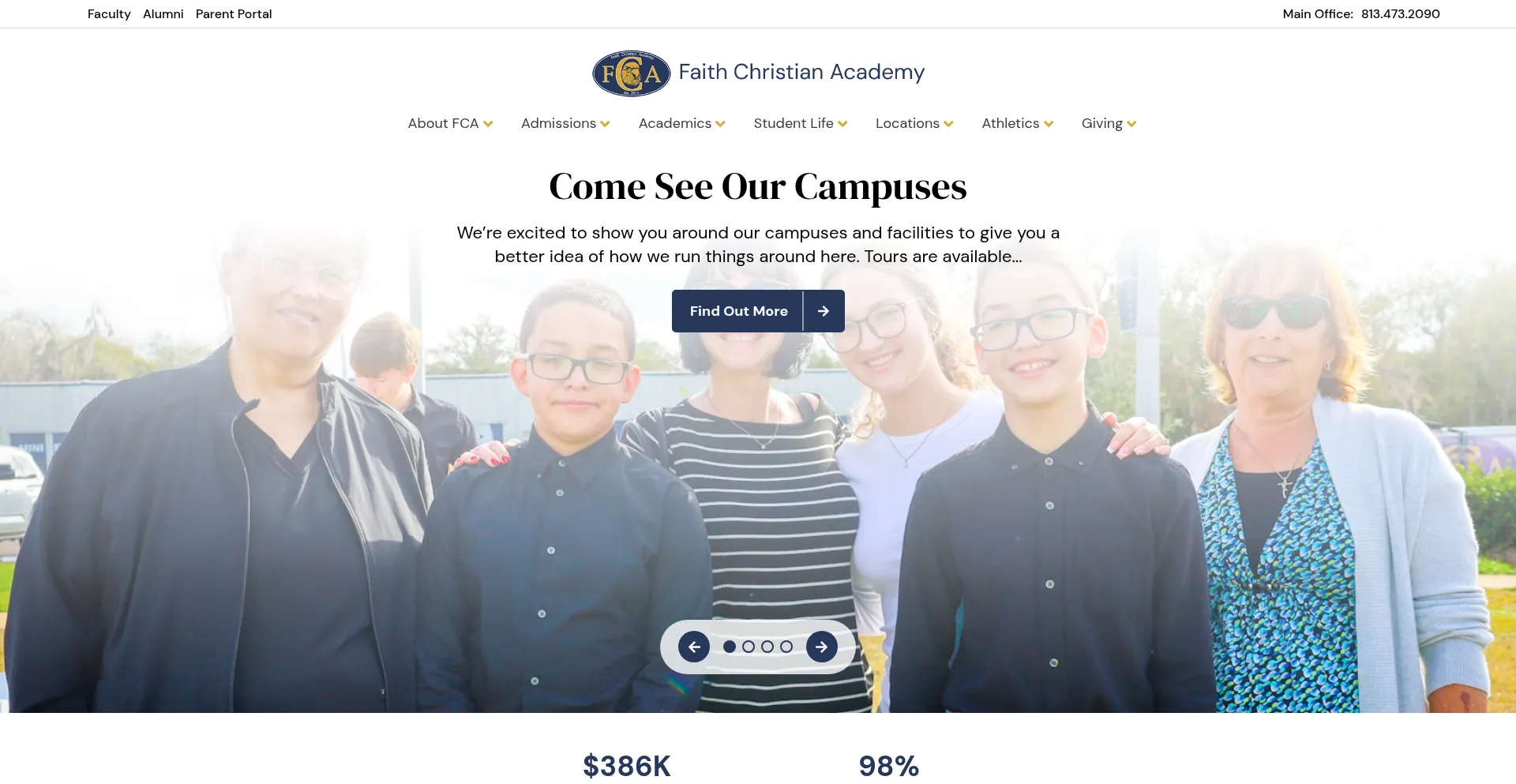Screen dimensions: 1516x784
Task: Select the first carousel dot
Action: coord(730,647)
